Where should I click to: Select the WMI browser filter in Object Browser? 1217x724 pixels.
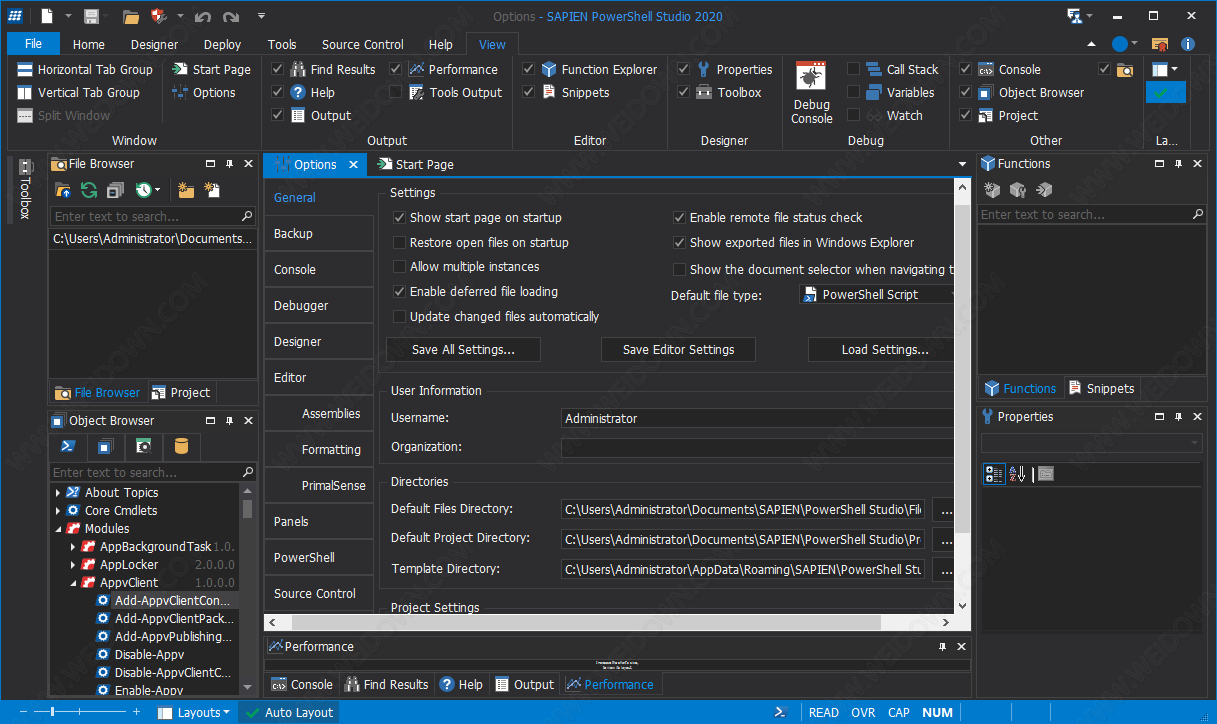[144, 446]
